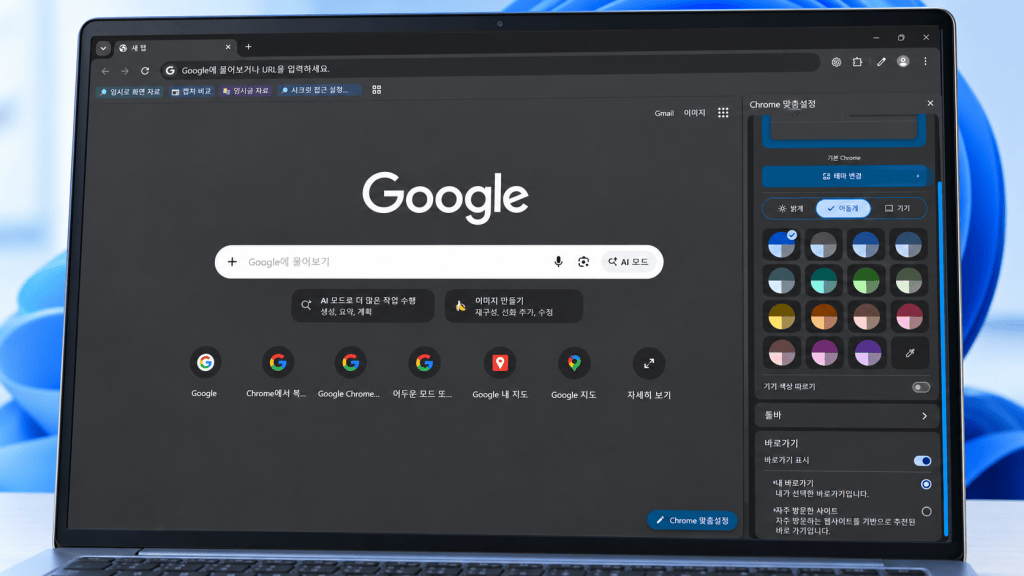The height and width of the screenshot is (576, 1024).
Task: Click the 기본 Chrome theme preview thumbnail
Action: pyautogui.click(x=844, y=131)
